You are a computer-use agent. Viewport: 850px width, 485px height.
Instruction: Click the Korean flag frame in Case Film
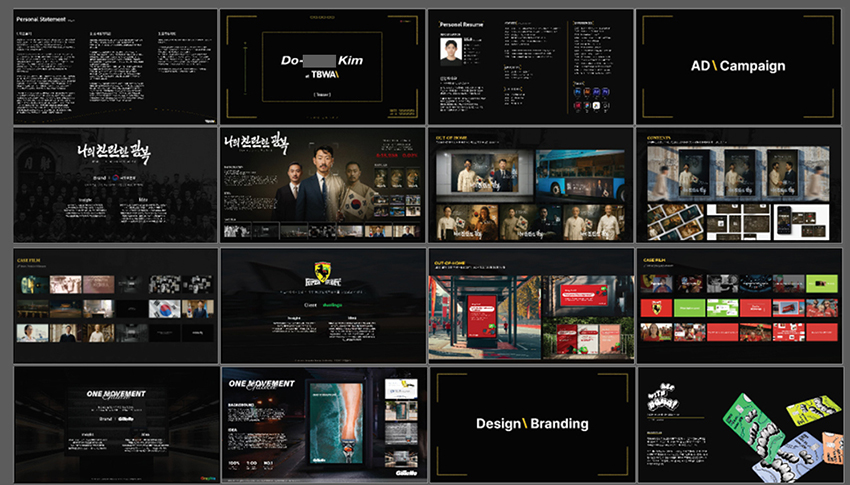click(165, 308)
